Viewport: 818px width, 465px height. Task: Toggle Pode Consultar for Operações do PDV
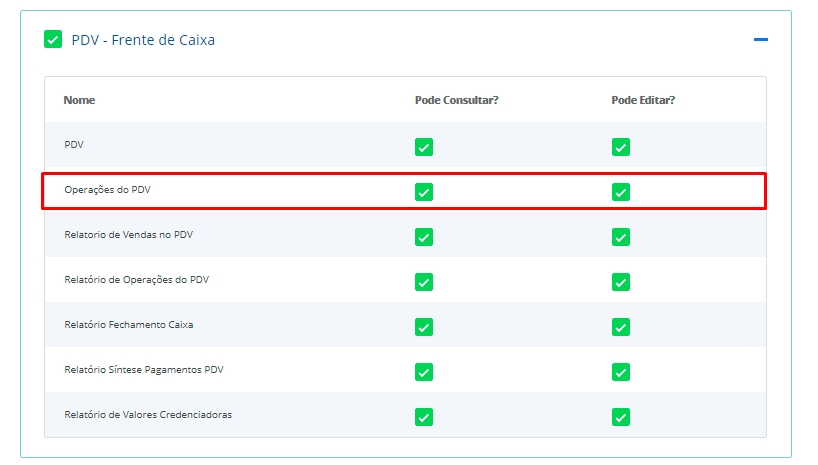click(424, 191)
